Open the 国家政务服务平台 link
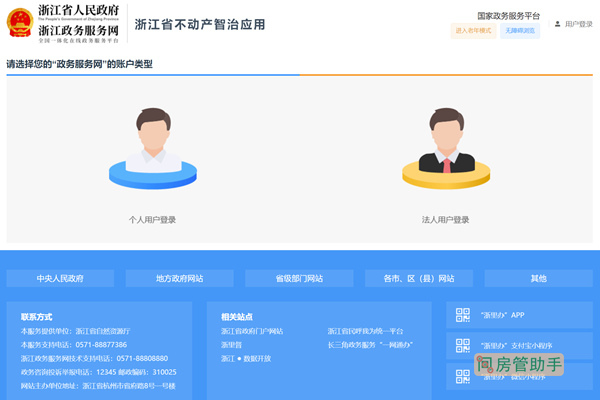600x400 pixels. [x=508, y=16]
